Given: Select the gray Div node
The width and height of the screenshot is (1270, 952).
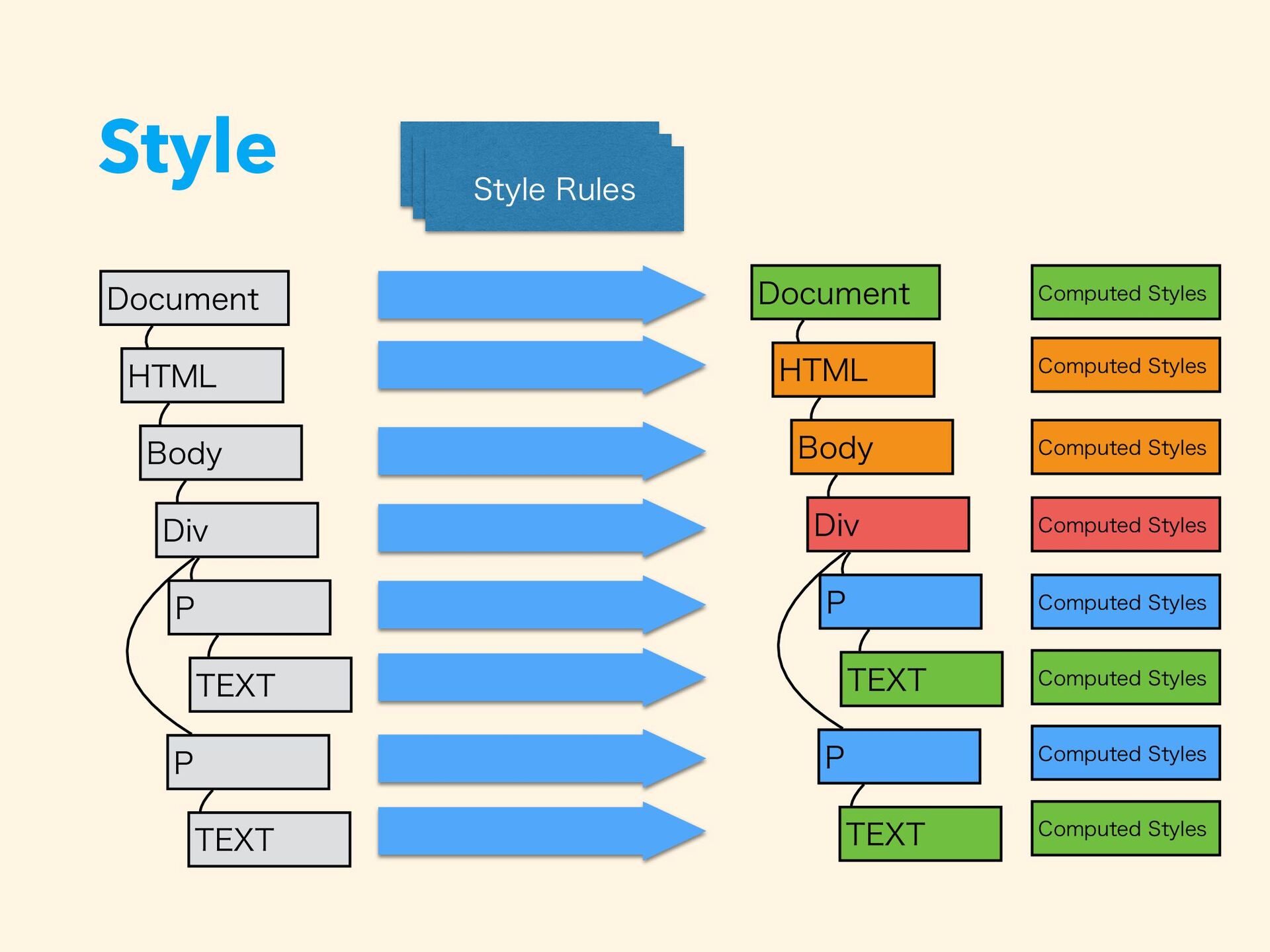Looking at the screenshot, I should [x=237, y=530].
